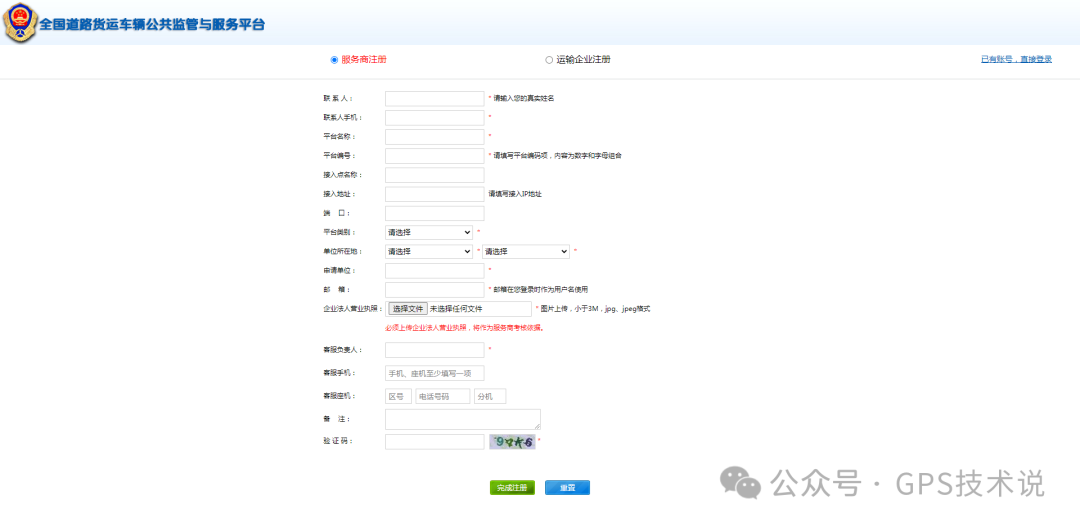
Task: Click the 联系人手机 input field
Action: (435, 118)
